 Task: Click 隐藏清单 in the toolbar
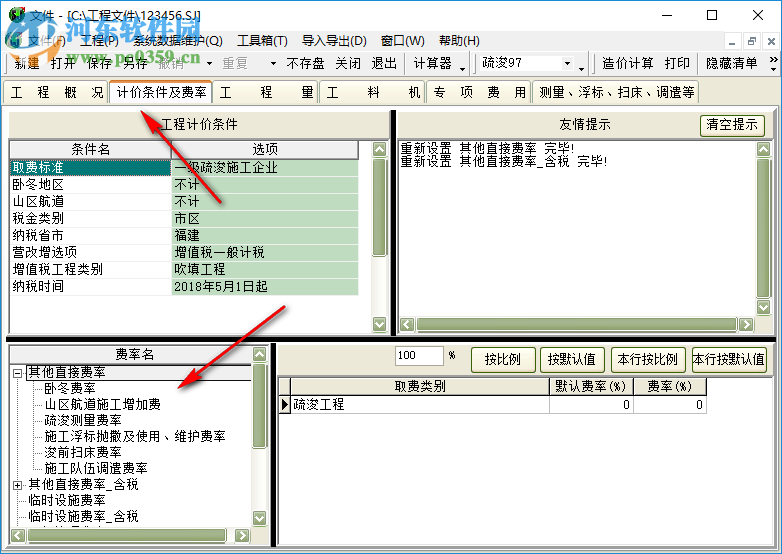tap(732, 63)
